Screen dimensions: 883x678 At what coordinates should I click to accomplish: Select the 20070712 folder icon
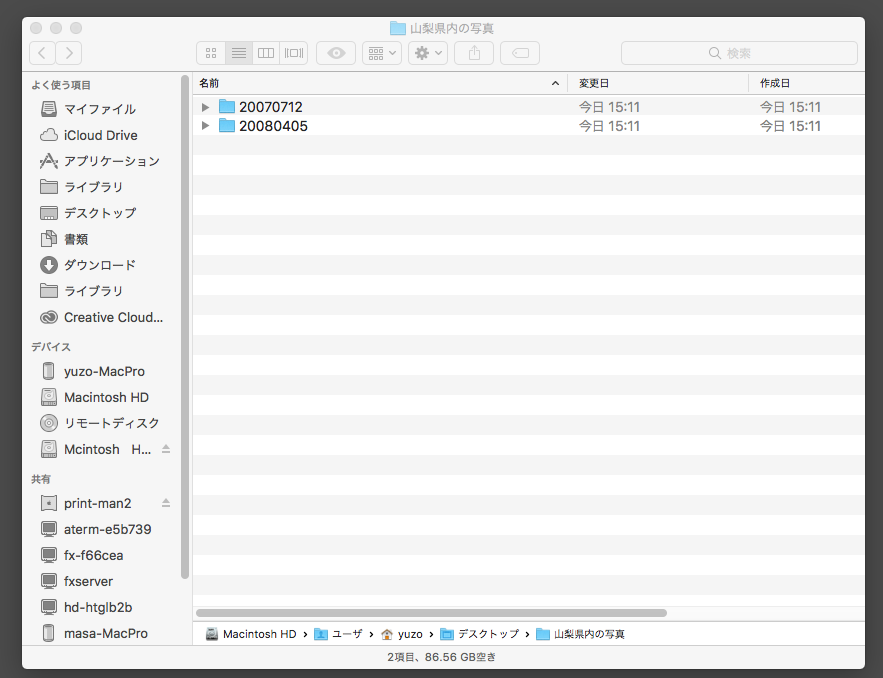click(226, 106)
